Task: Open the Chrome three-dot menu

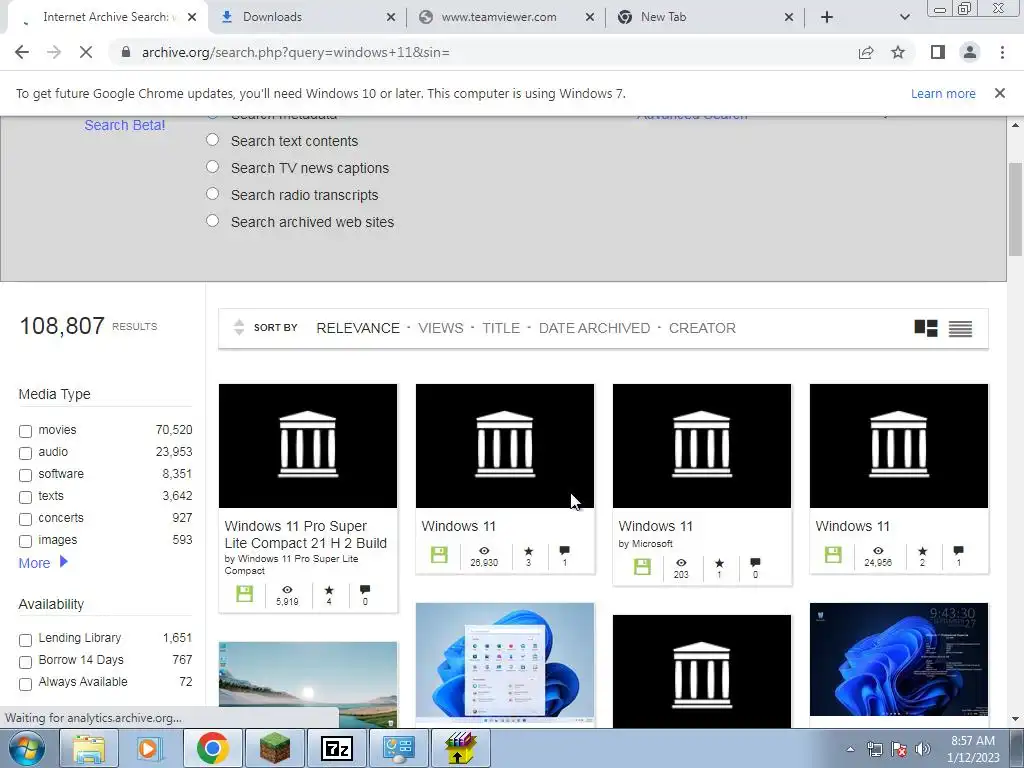Action: point(1002,52)
